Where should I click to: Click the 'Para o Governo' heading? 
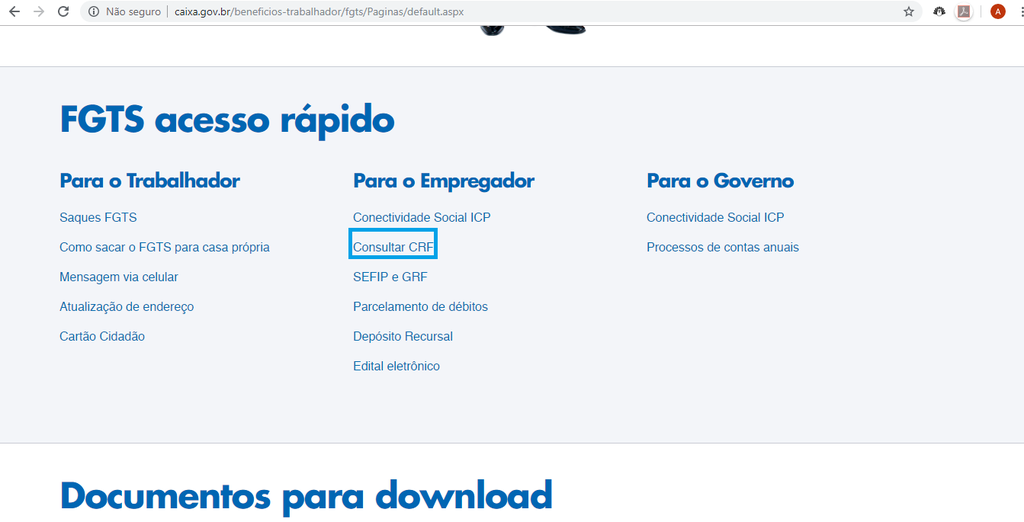pos(720,181)
